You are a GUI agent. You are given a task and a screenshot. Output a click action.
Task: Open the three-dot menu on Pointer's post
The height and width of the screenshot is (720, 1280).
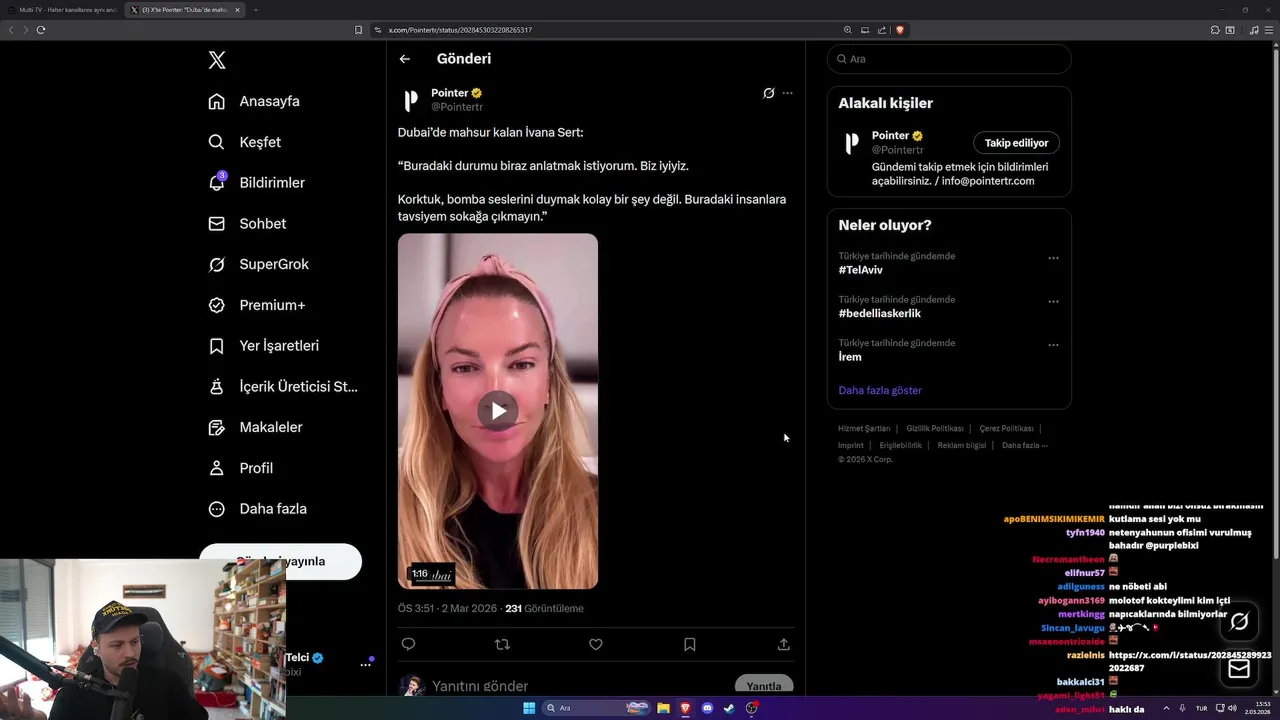[x=787, y=93]
